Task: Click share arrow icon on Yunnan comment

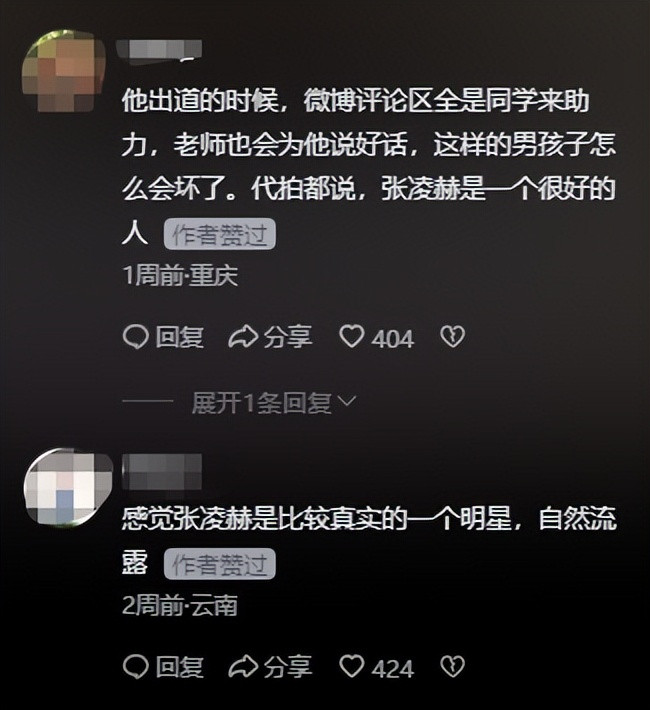Action: click(243, 667)
